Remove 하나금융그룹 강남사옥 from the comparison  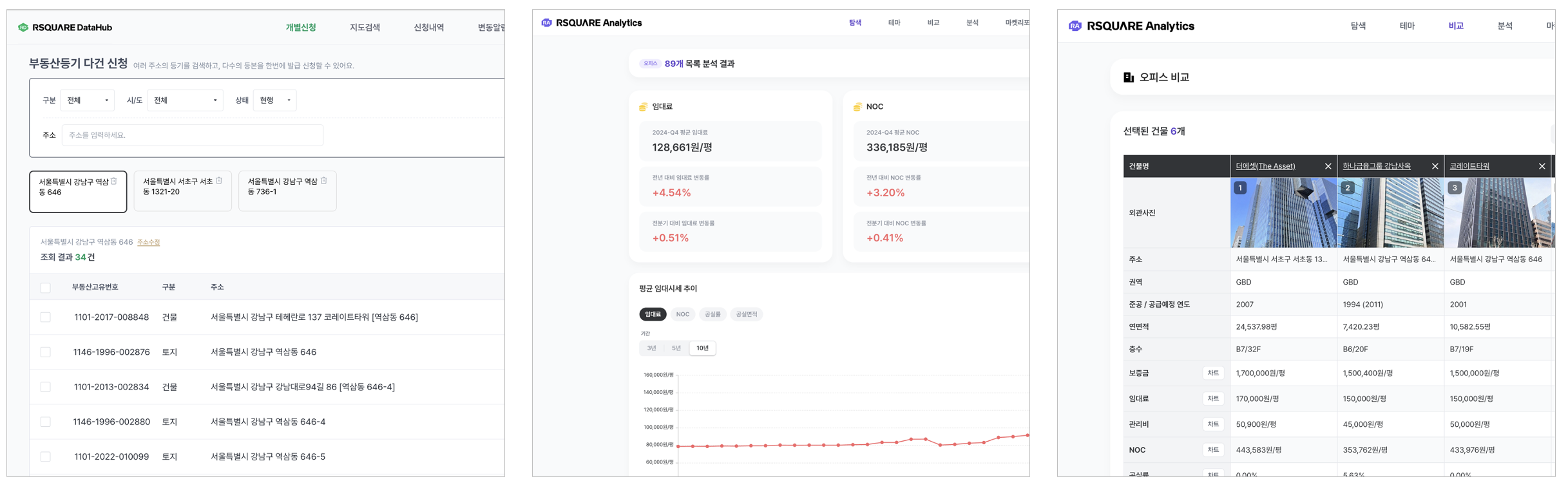coord(1435,166)
